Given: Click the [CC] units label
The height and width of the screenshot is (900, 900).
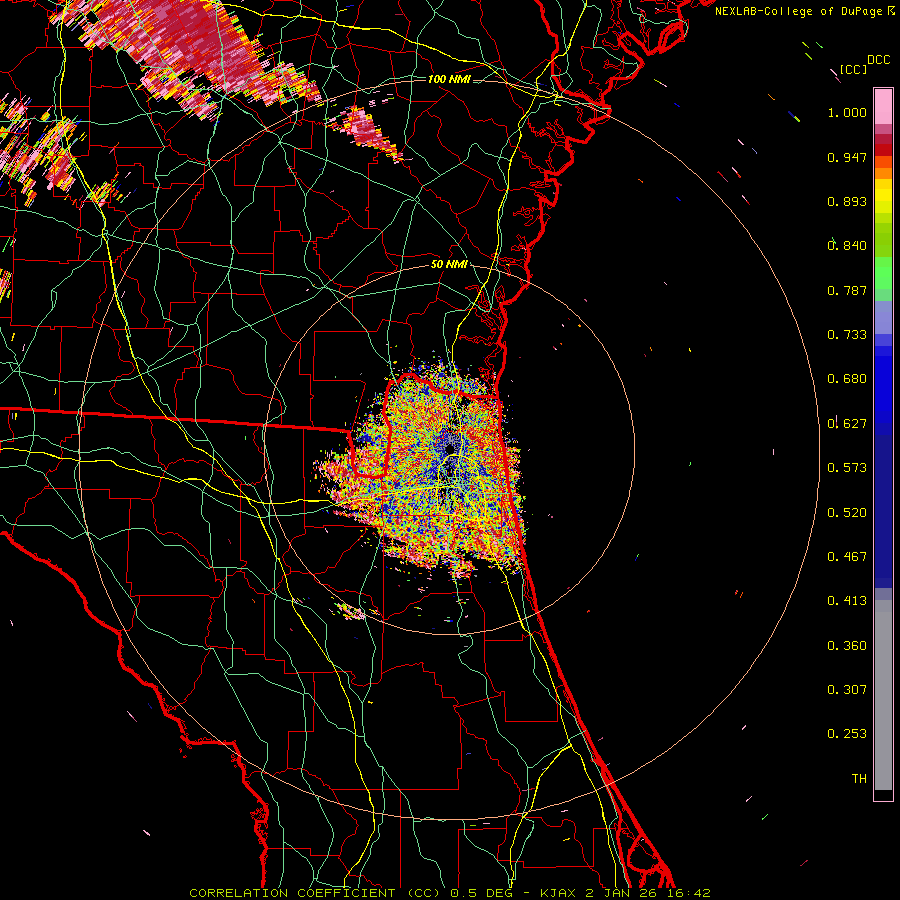Looking at the screenshot, I should [853, 69].
